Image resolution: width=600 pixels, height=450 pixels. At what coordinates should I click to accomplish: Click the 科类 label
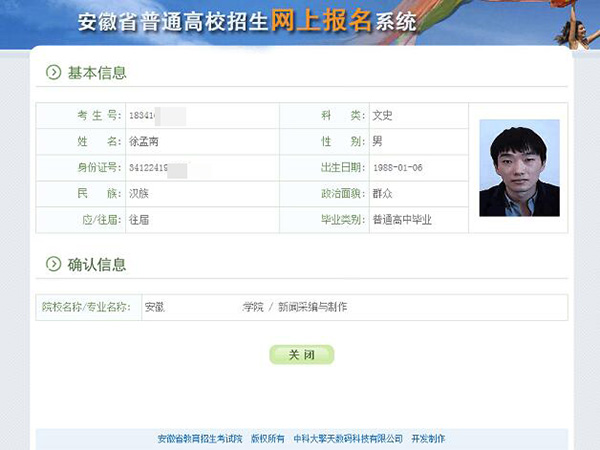tap(343, 115)
